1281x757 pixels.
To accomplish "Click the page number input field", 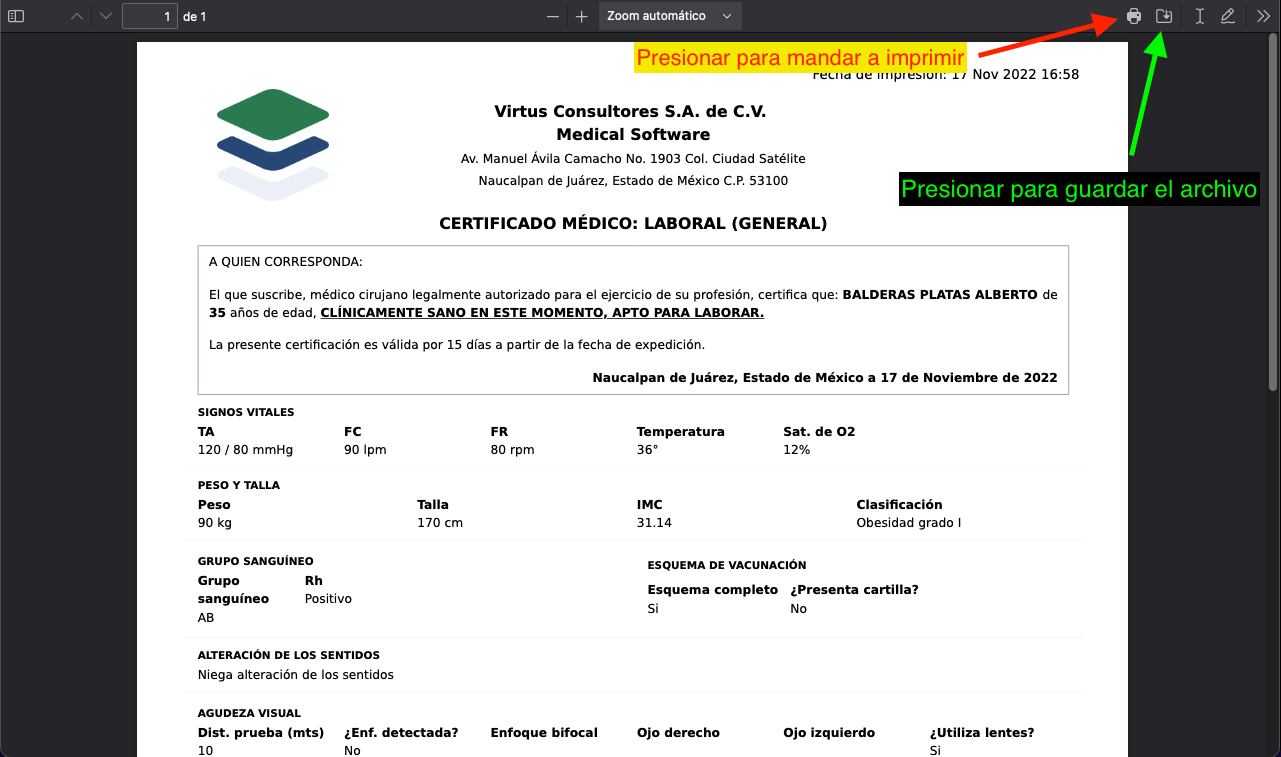I will click(149, 16).
